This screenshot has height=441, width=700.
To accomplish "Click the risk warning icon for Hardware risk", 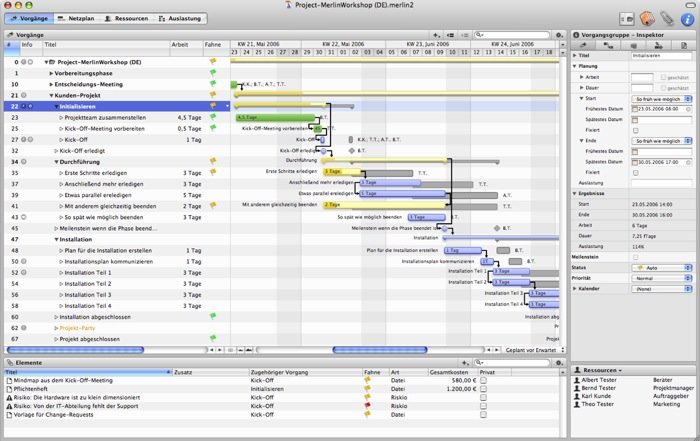I will [x=9, y=398].
